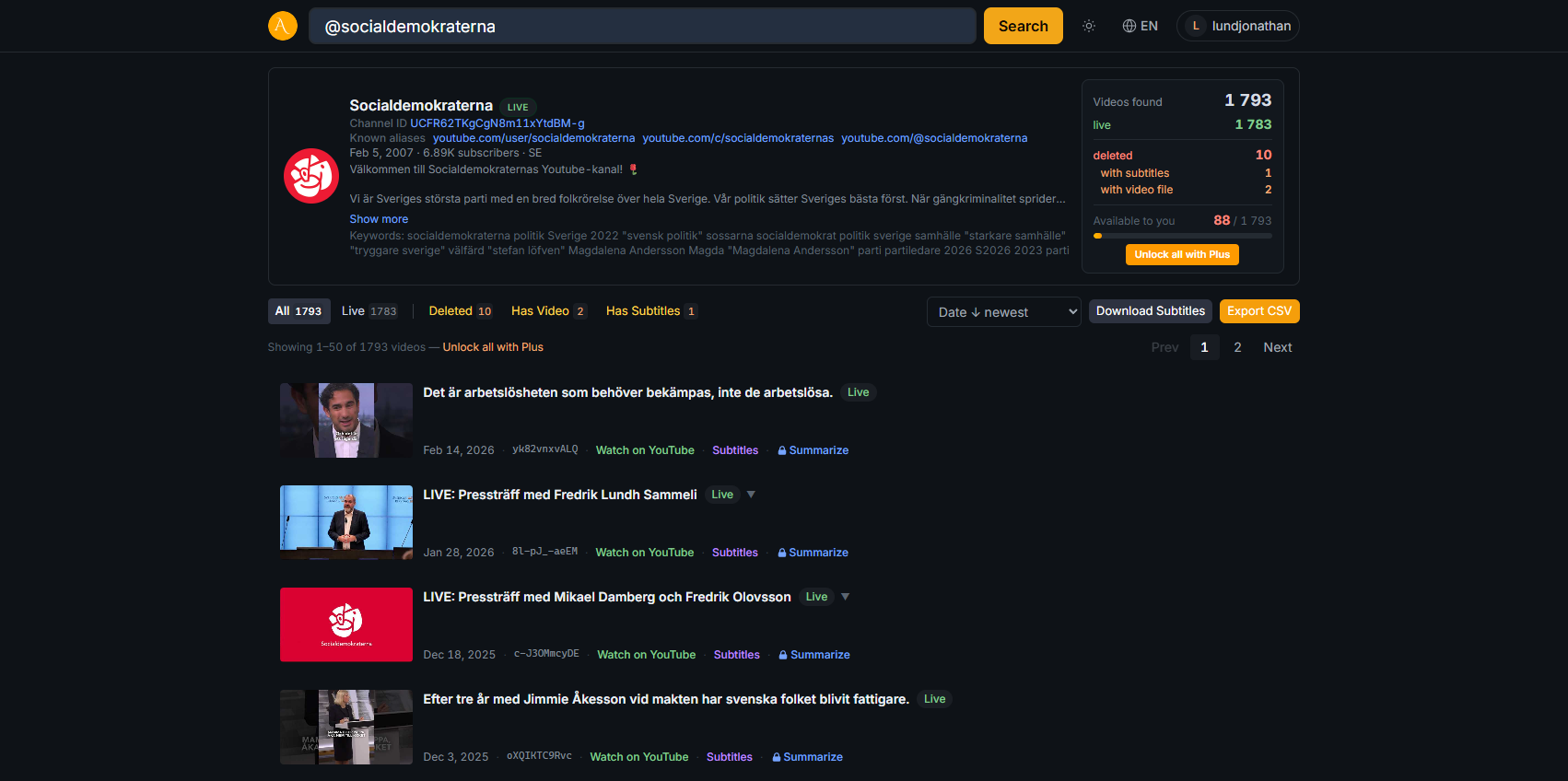
Task: Open the title 'Efter tre år med Jimmie Åkesson'
Action: pyautogui.click(x=666, y=699)
